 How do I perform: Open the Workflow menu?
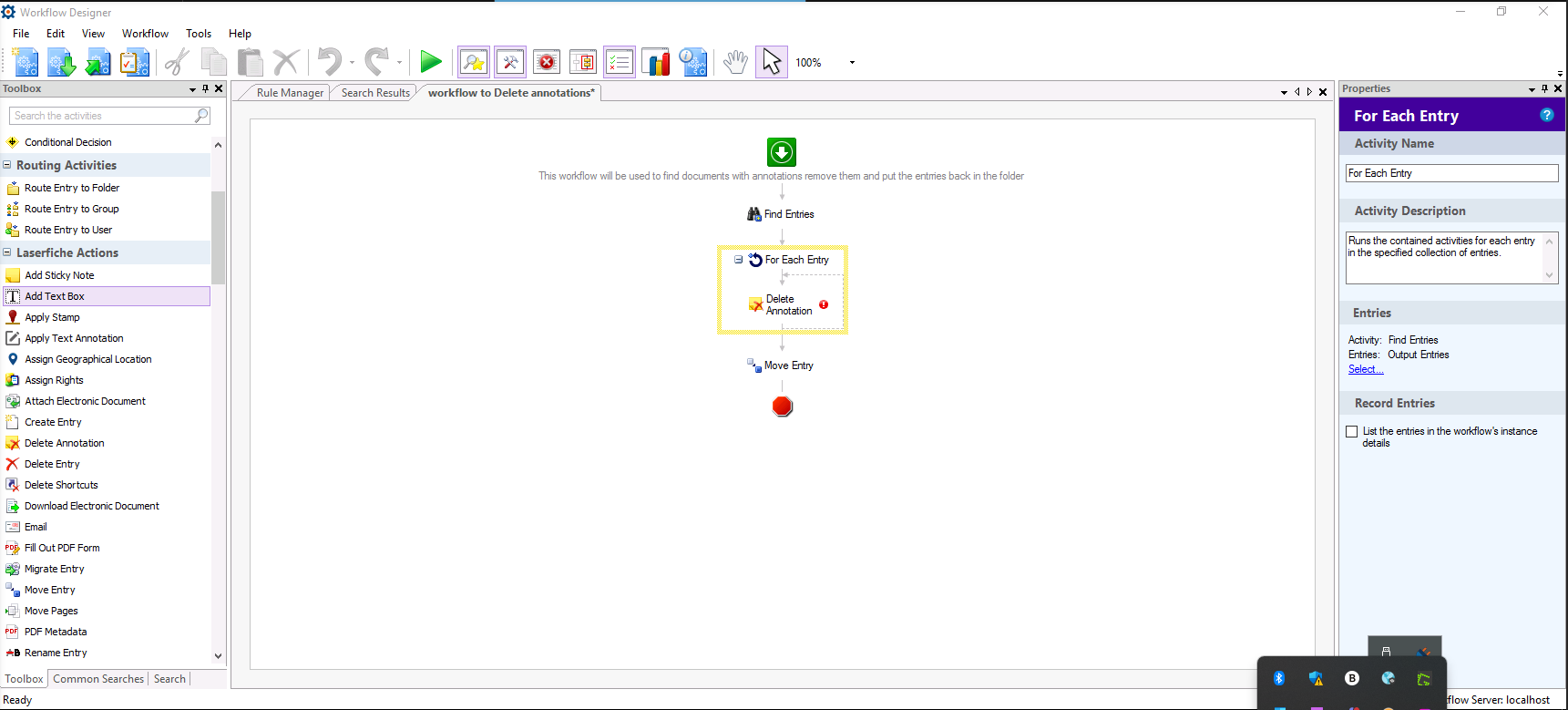pyautogui.click(x=145, y=34)
